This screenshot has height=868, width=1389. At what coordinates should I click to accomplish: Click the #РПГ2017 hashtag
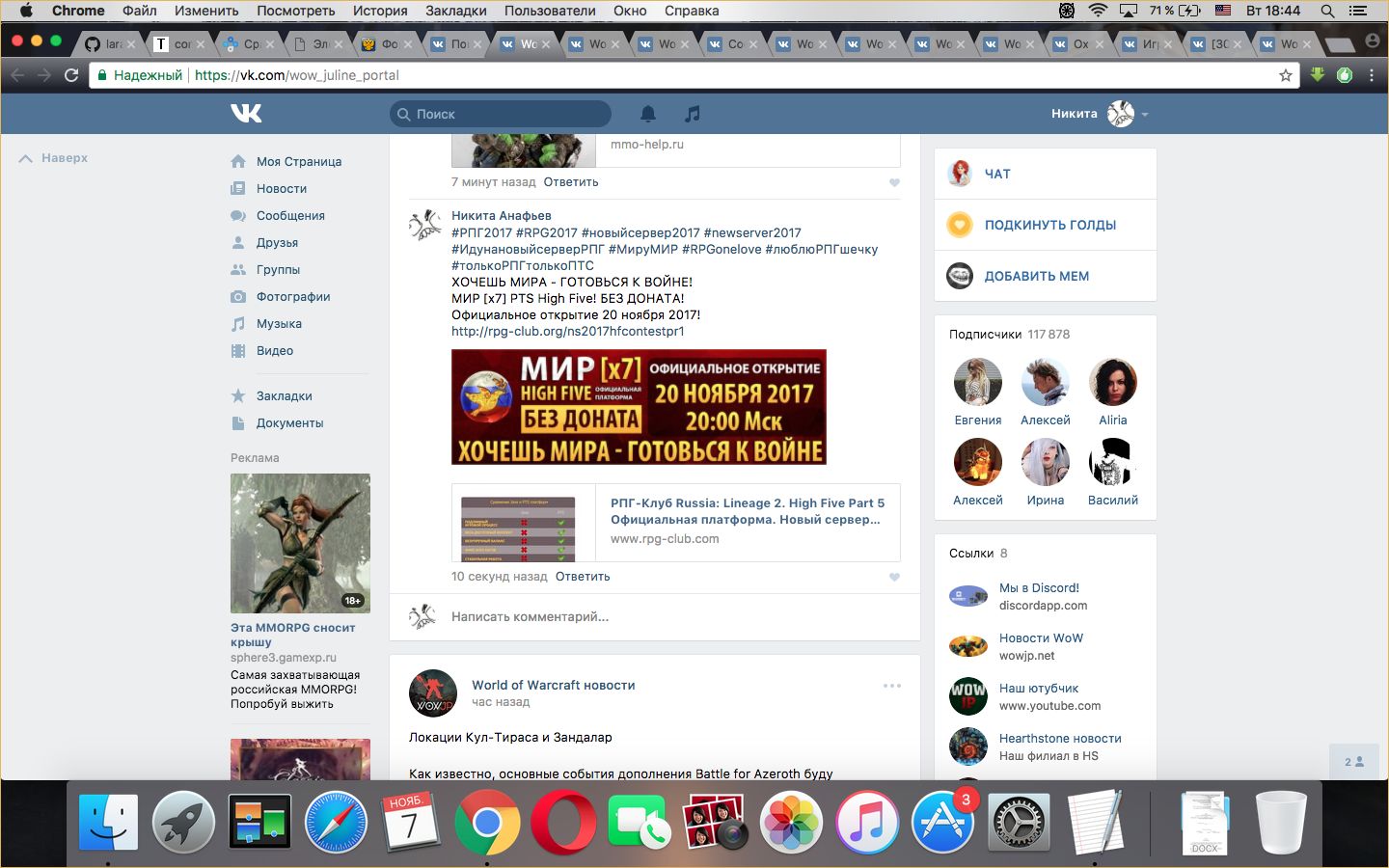[481, 232]
